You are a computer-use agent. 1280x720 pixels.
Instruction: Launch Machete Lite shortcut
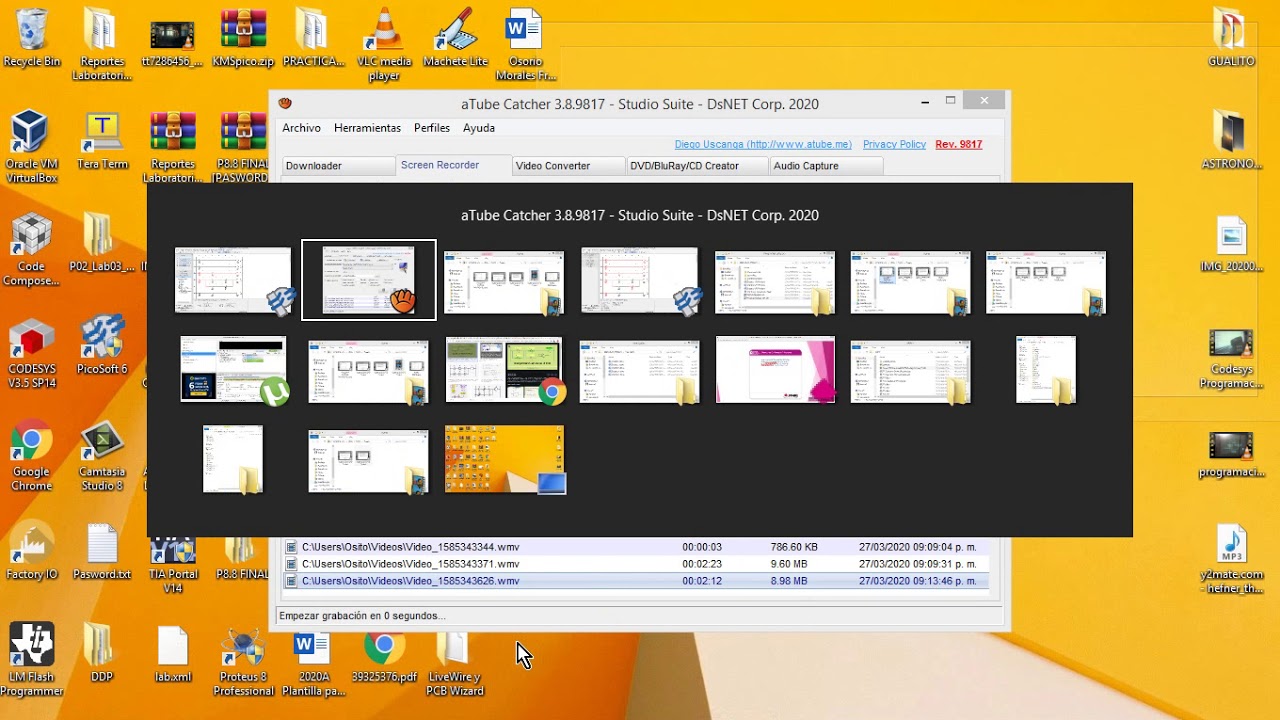click(x=455, y=38)
